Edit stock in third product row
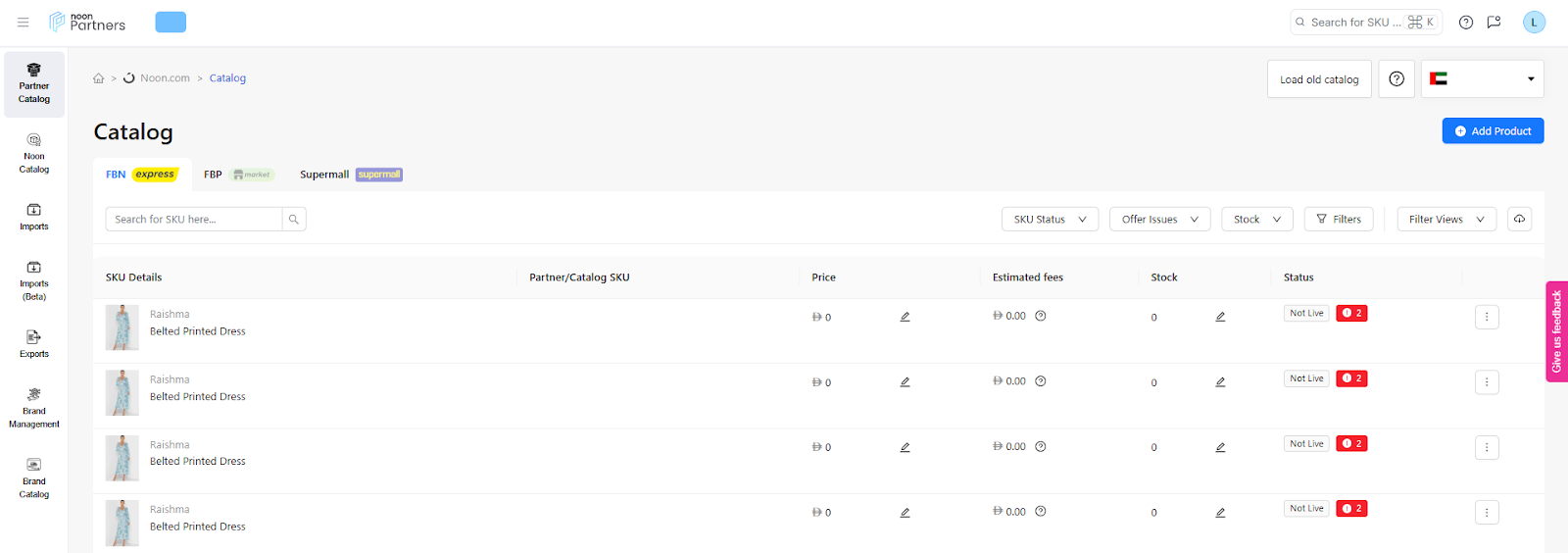Viewport: 1568px width, 553px height. [x=1220, y=447]
